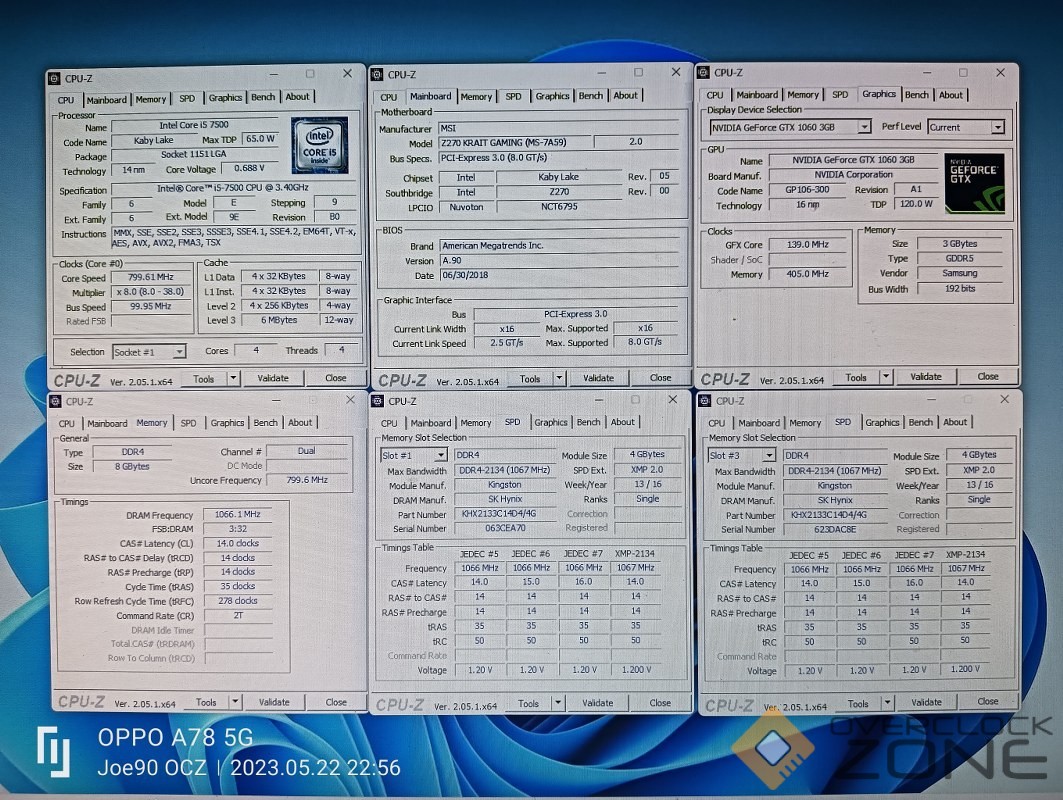Expand the Tools arrow in the processor info window
Viewport: 1063px width, 800px height.
(233, 378)
